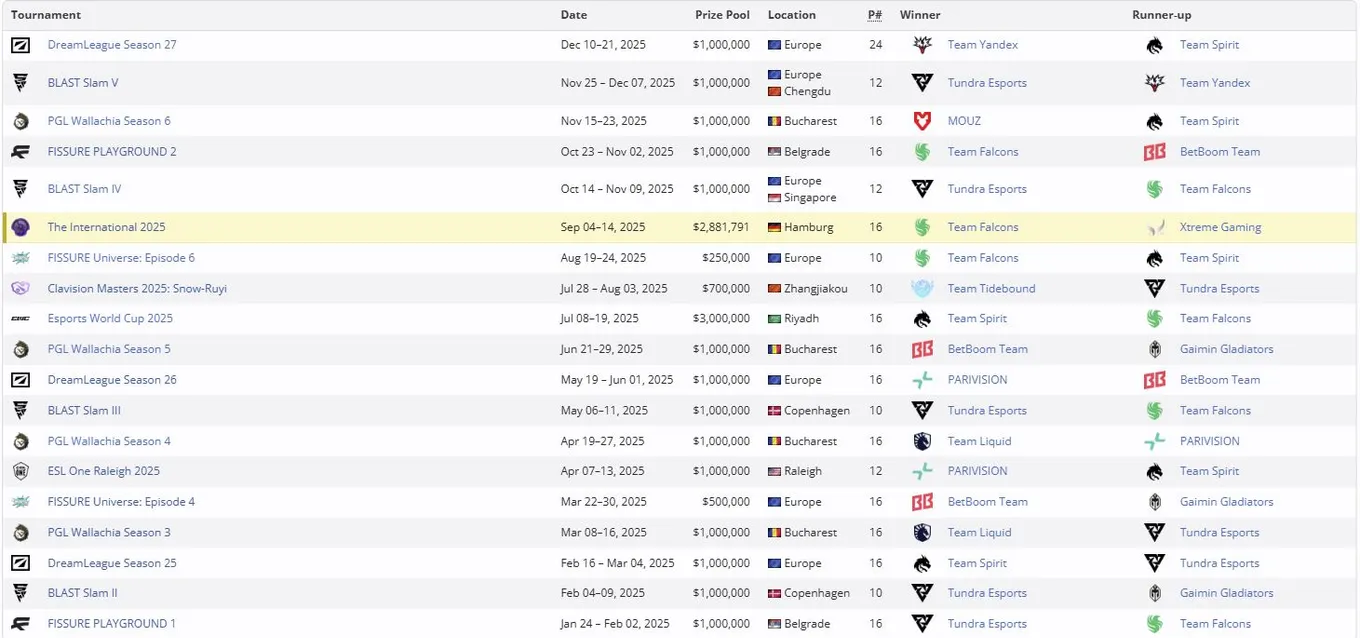This screenshot has width=1360, height=638.
Task: Open the BLAST Slam V tournament link
Action: pos(83,83)
